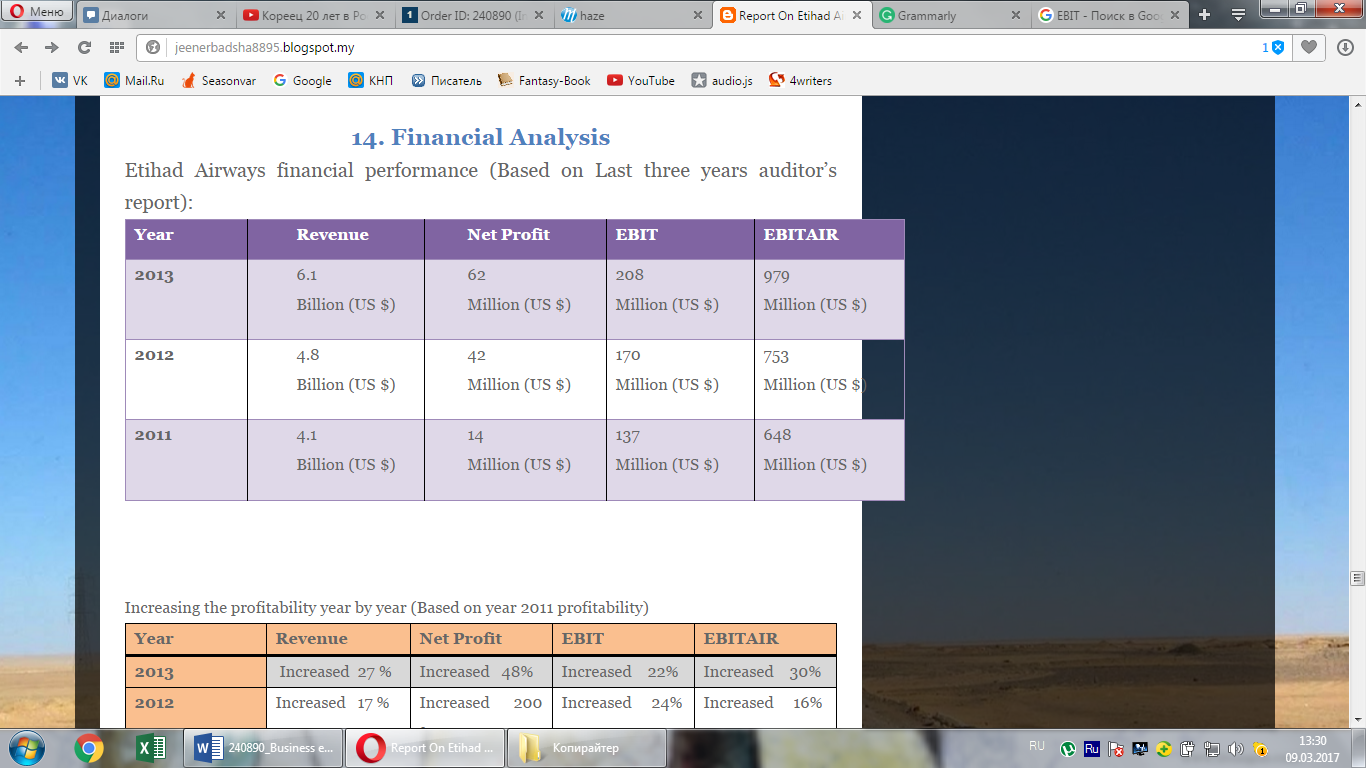1366x768 pixels.
Task: Click the vertical scrollbar up arrow
Action: coord(1357,105)
